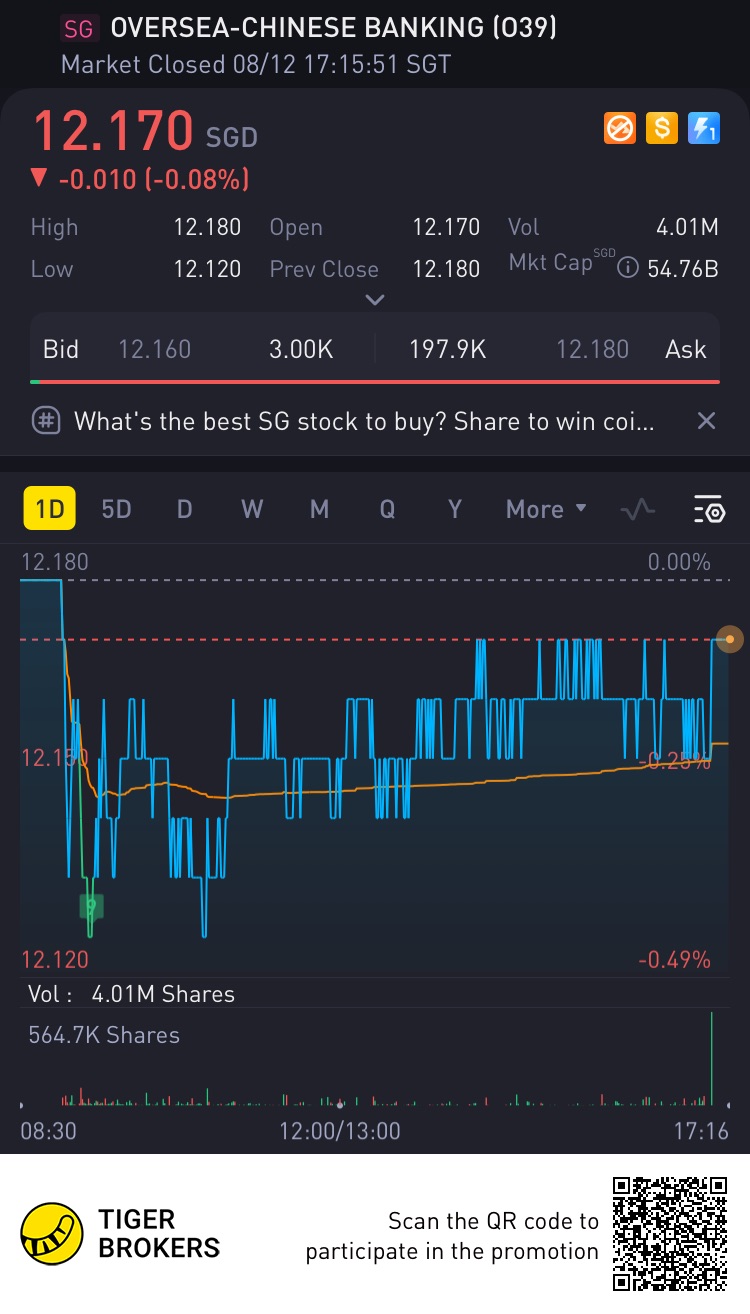Dismiss the SG stock promotion banner
Viewport: 750px width, 1314px height.
point(706,421)
